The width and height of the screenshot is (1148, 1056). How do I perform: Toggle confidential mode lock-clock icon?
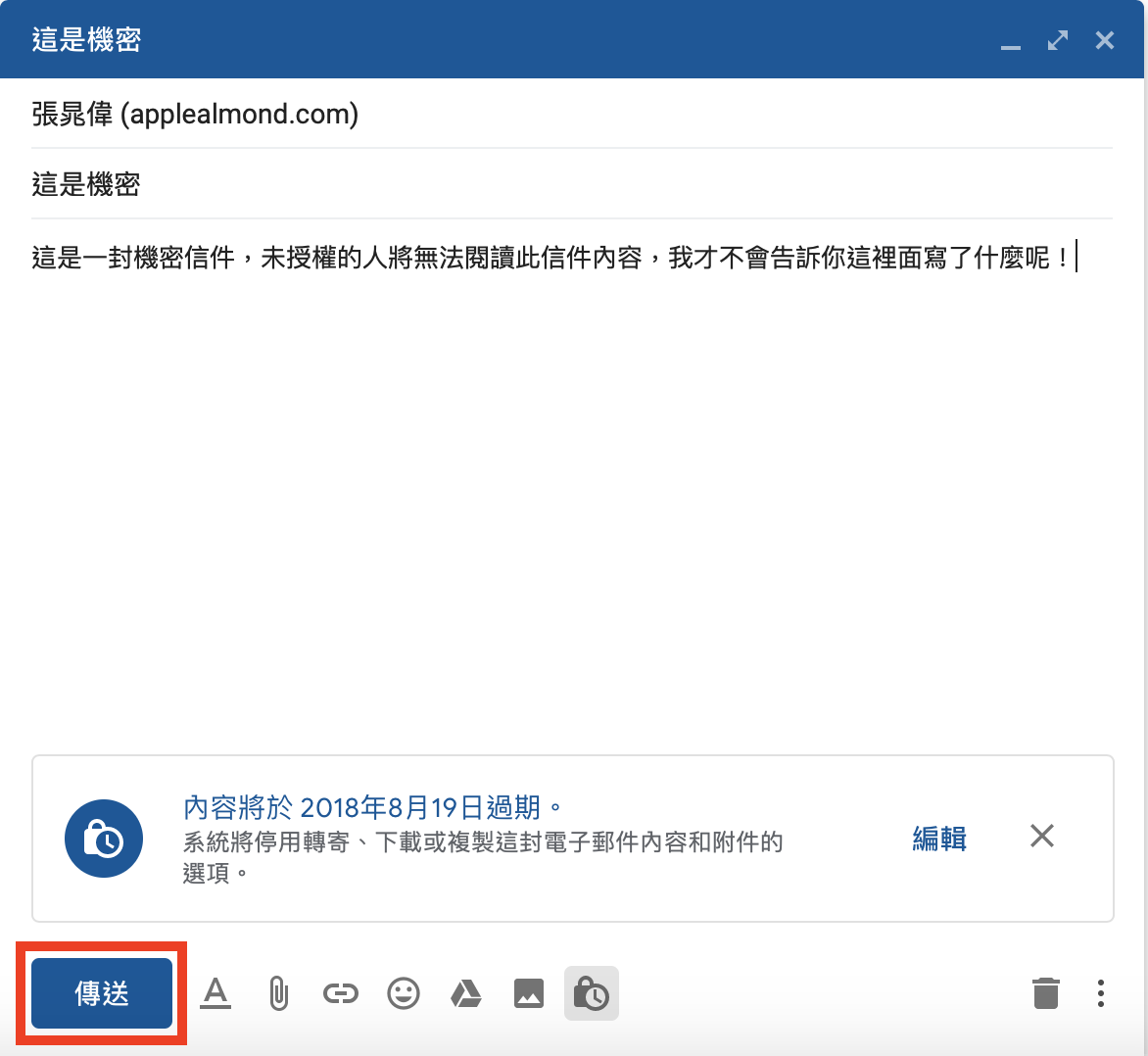(592, 993)
